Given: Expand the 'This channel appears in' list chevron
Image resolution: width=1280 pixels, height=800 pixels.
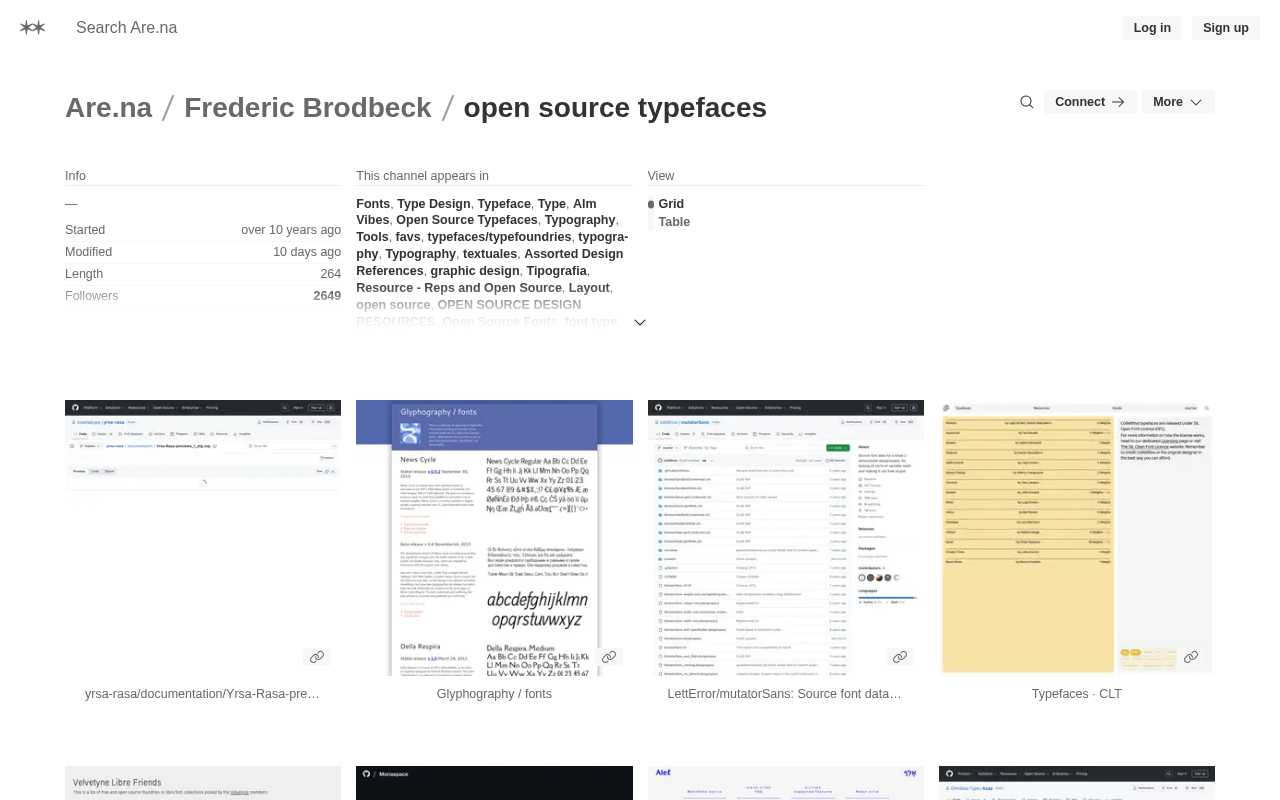Looking at the screenshot, I should pyautogui.click(x=639, y=322).
